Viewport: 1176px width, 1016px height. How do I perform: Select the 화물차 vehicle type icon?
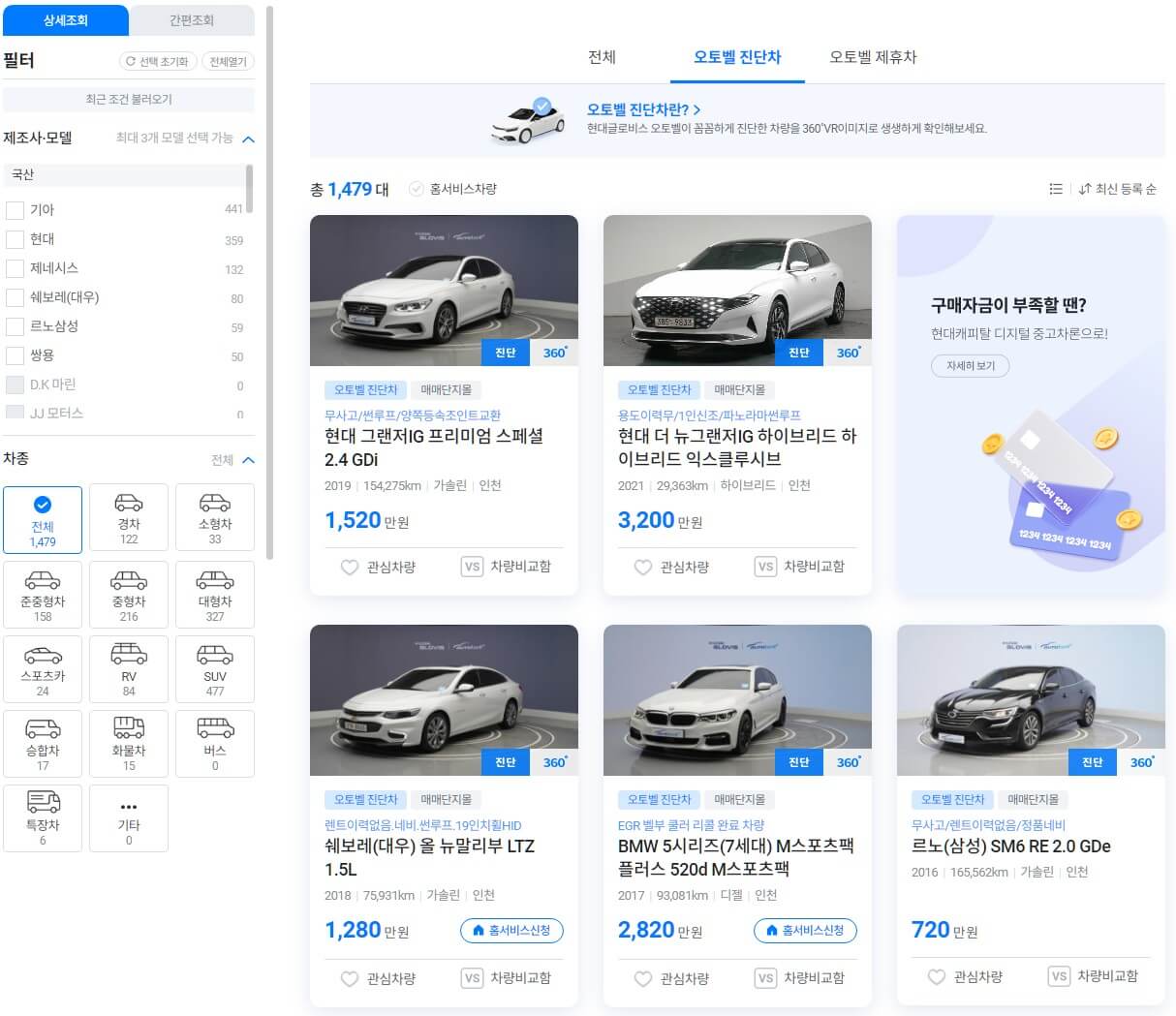(129, 744)
